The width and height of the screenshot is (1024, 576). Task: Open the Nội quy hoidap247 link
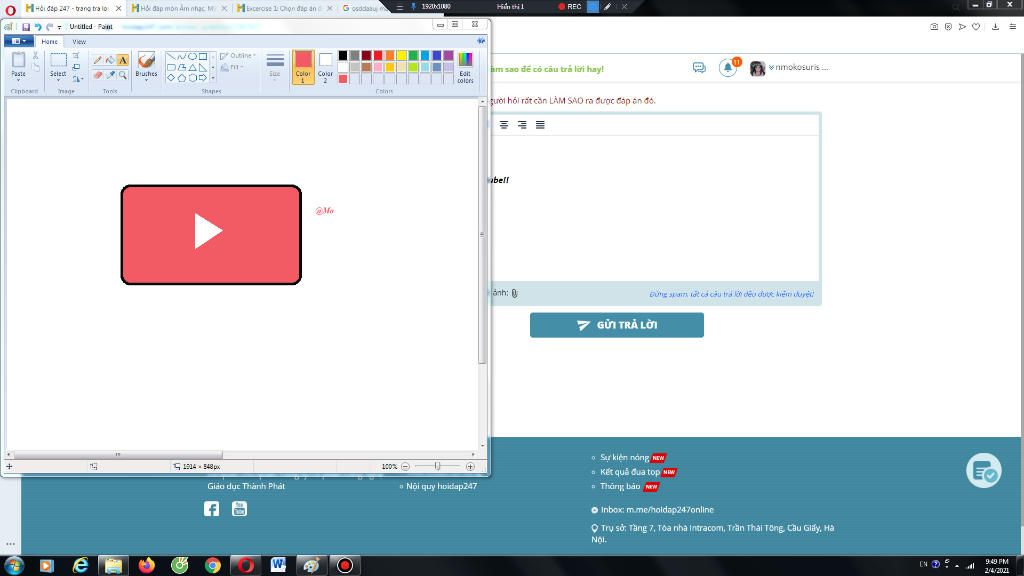tap(441, 486)
